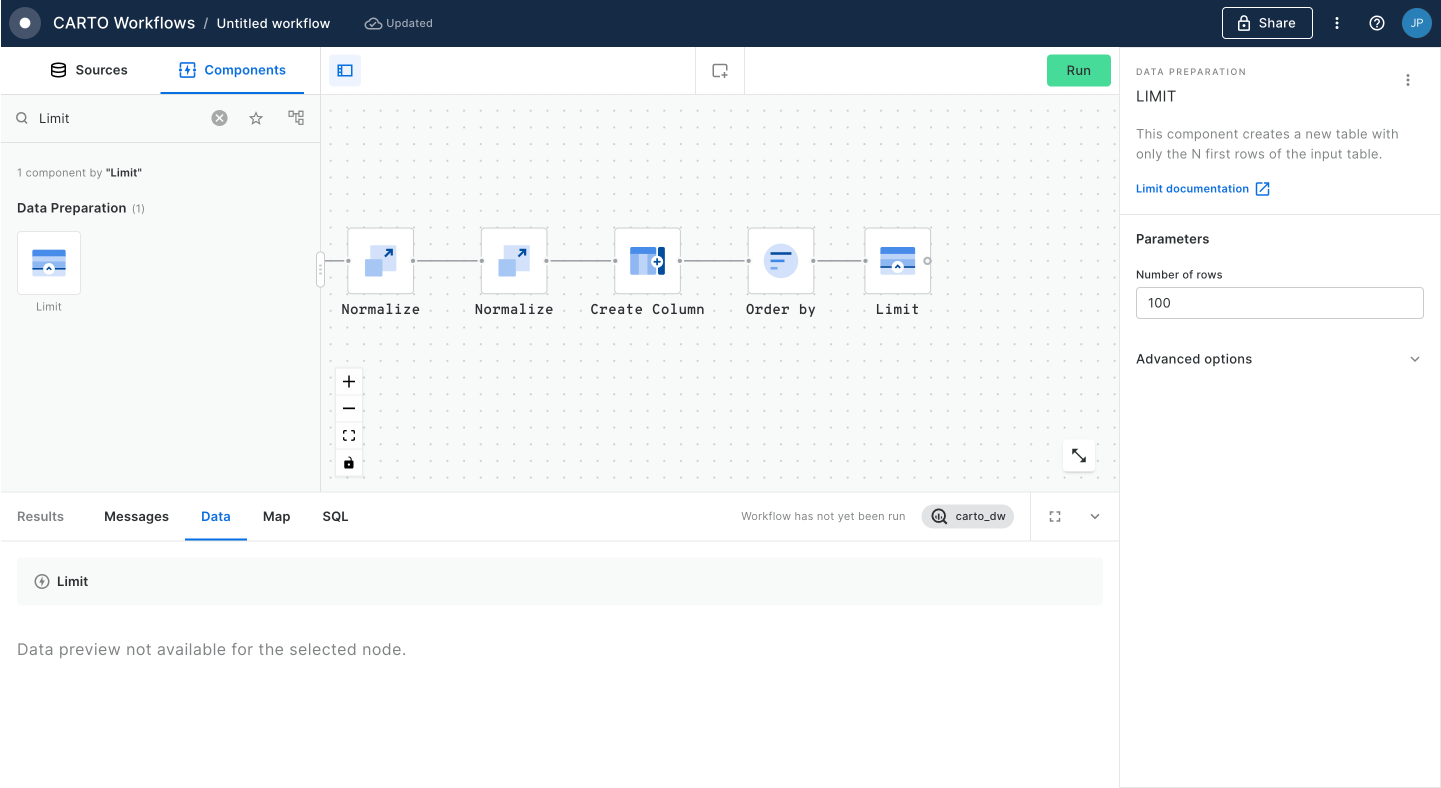Add a note to the canvas

coord(720,71)
